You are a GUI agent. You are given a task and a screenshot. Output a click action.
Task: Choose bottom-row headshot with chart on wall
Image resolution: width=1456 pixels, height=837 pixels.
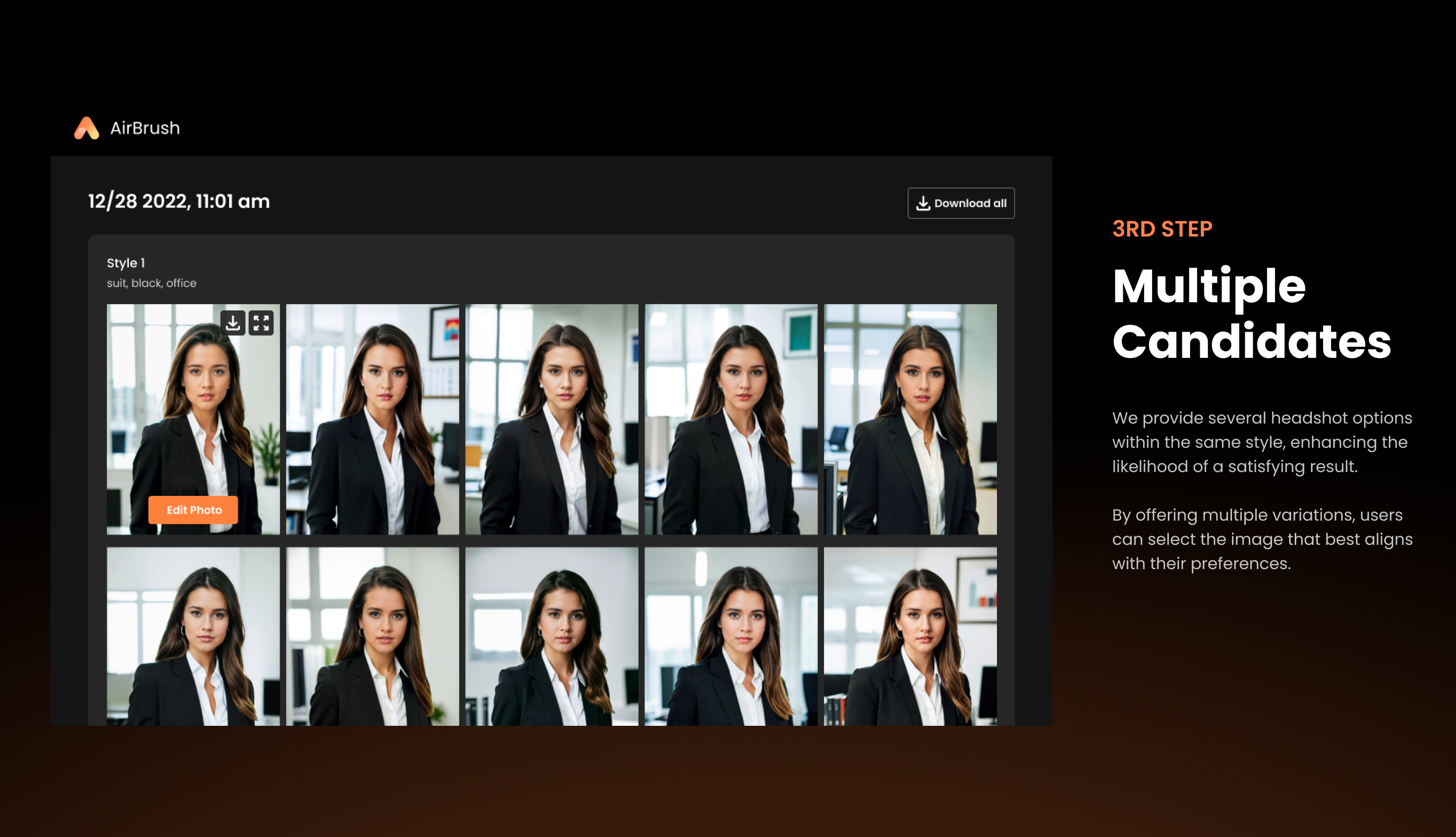click(x=910, y=636)
